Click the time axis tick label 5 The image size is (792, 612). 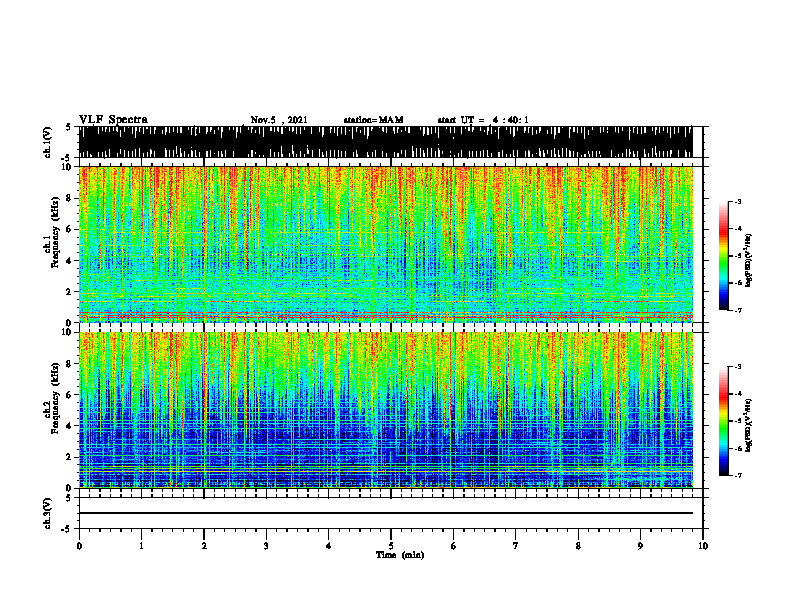tap(391, 546)
